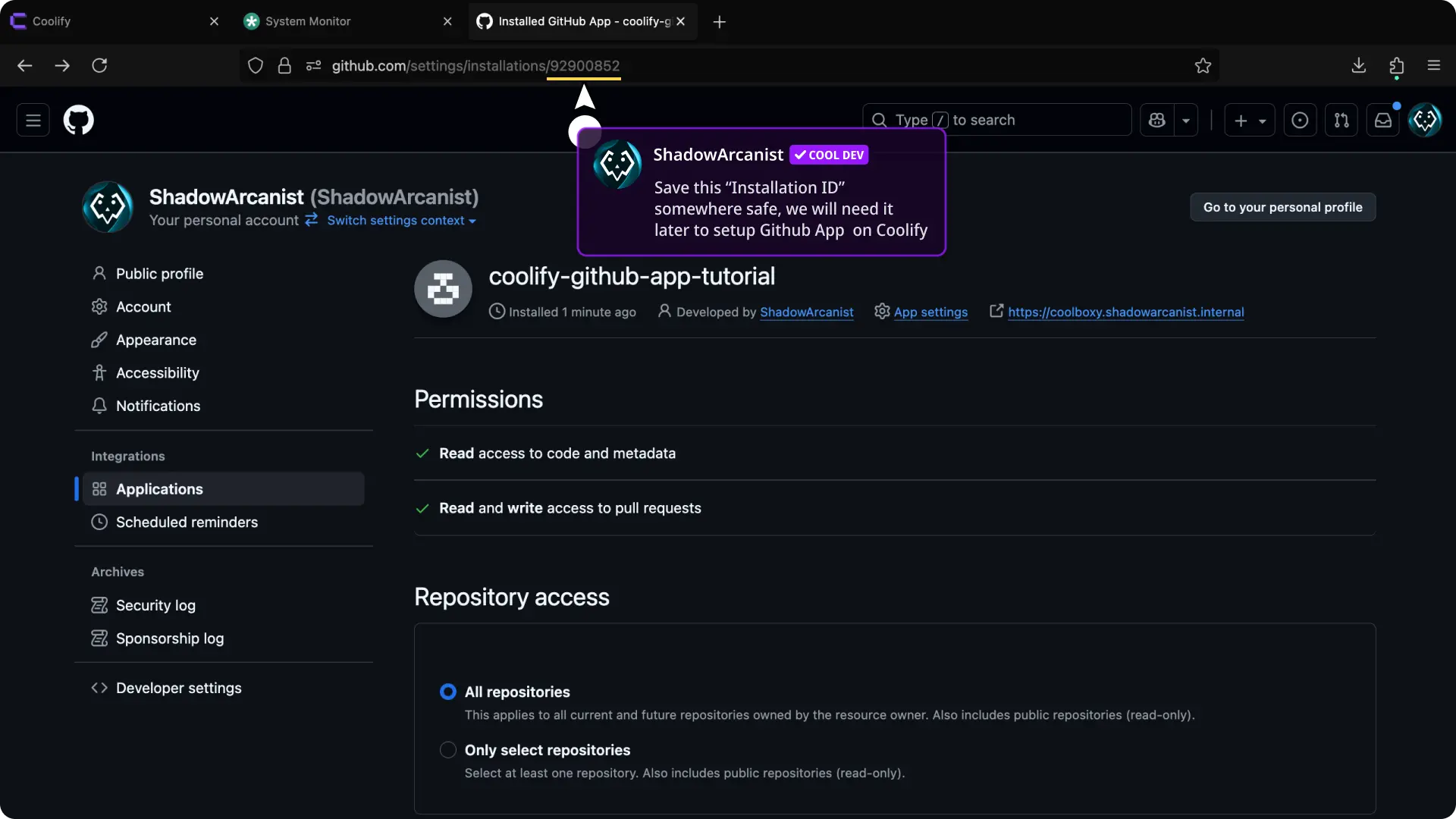Open Scheduled reminders in the sidebar

pos(187,522)
